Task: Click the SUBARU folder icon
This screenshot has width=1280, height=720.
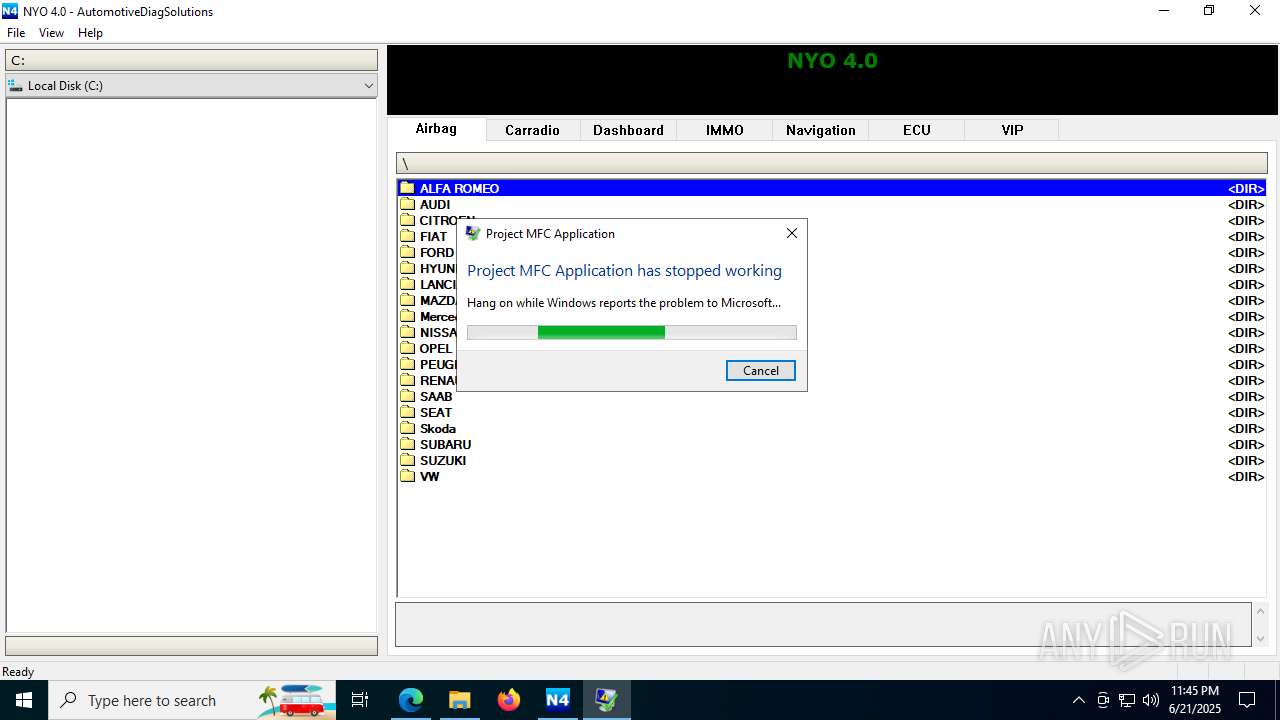Action: click(x=407, y=444)
